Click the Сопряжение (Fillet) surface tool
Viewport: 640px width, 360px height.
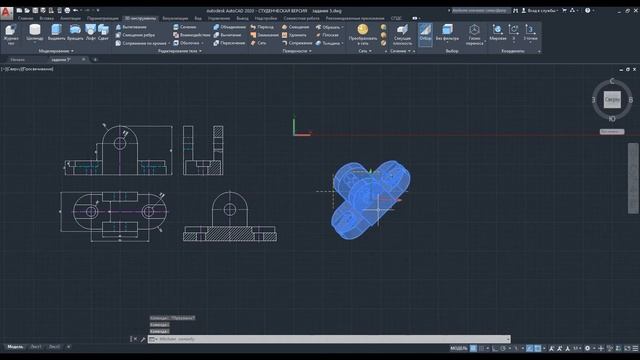click(297, 43)
